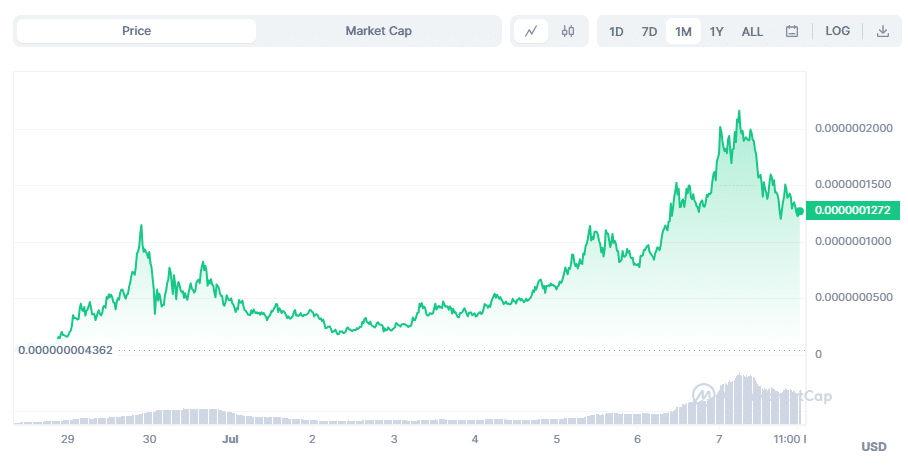Show ALL time price history
Viewport: 908px width, 466px height.
pos(752,31)
